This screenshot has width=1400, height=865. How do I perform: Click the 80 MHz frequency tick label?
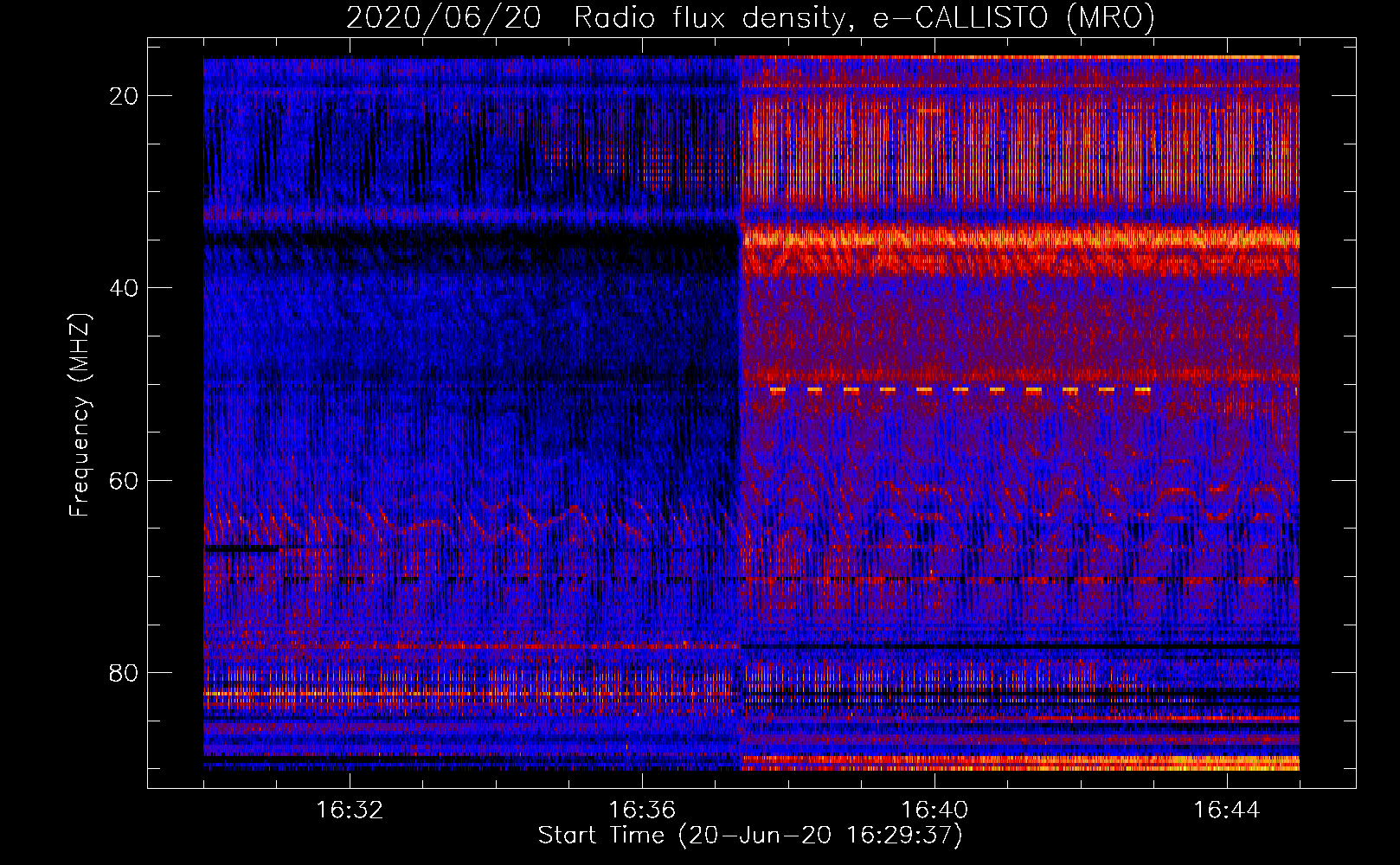(x=124, y=672)
